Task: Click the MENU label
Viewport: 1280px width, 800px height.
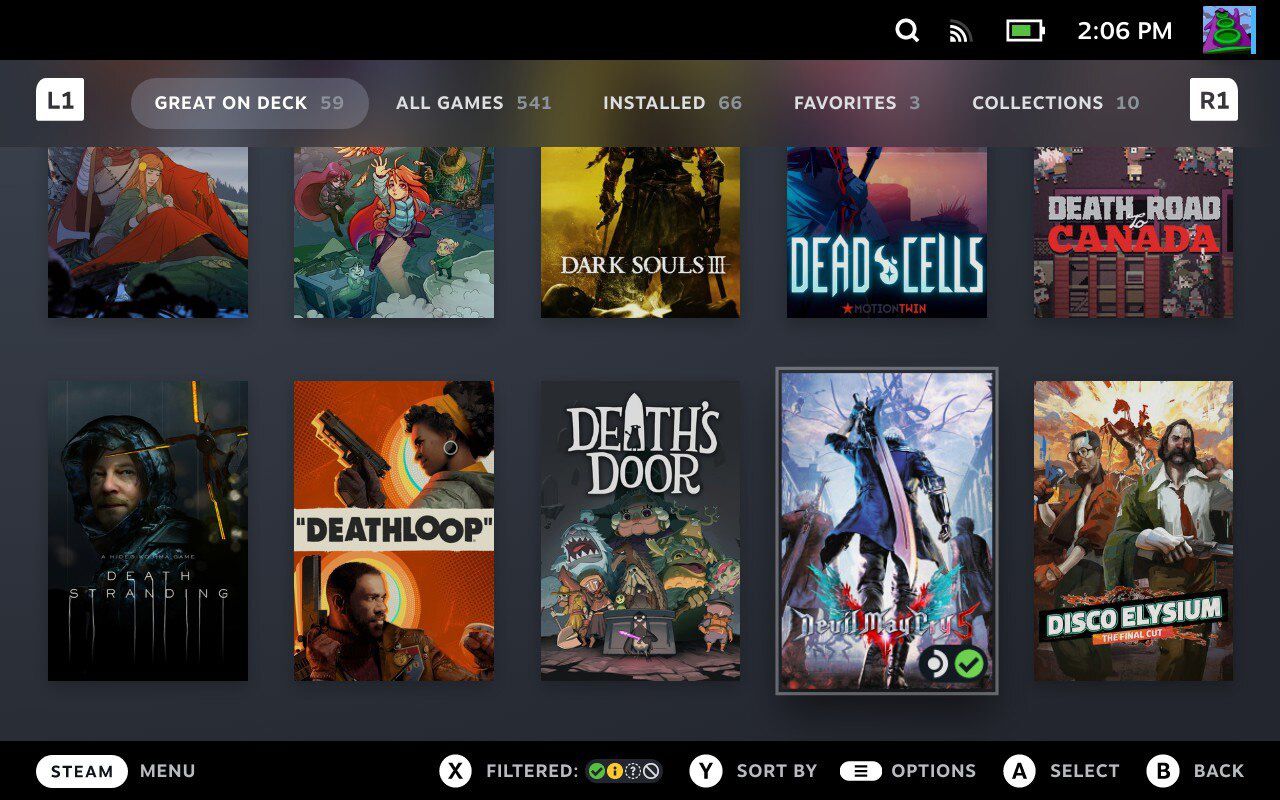Action: click(168, 771)
